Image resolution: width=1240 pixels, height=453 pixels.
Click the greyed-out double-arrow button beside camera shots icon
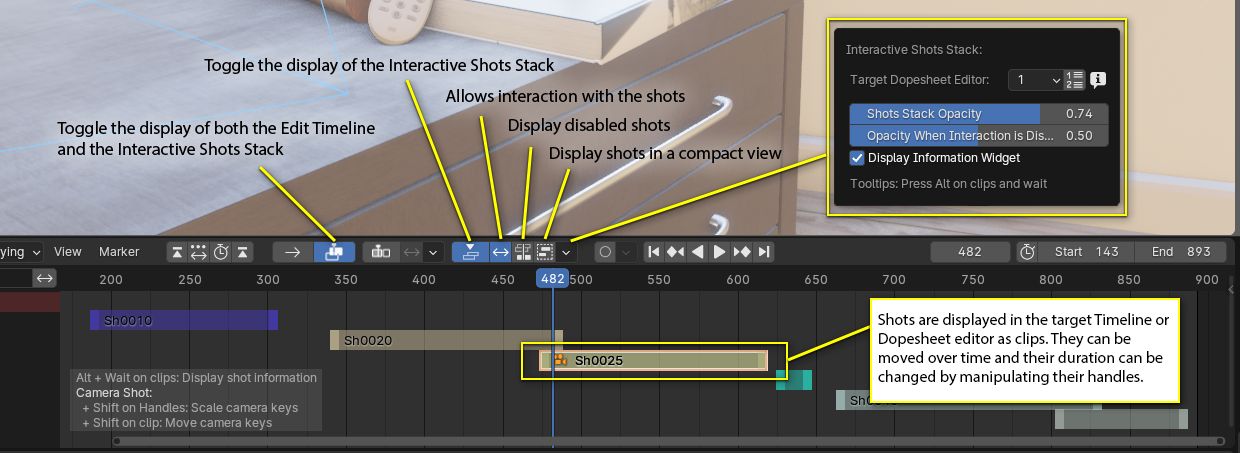tap(411, 252)
